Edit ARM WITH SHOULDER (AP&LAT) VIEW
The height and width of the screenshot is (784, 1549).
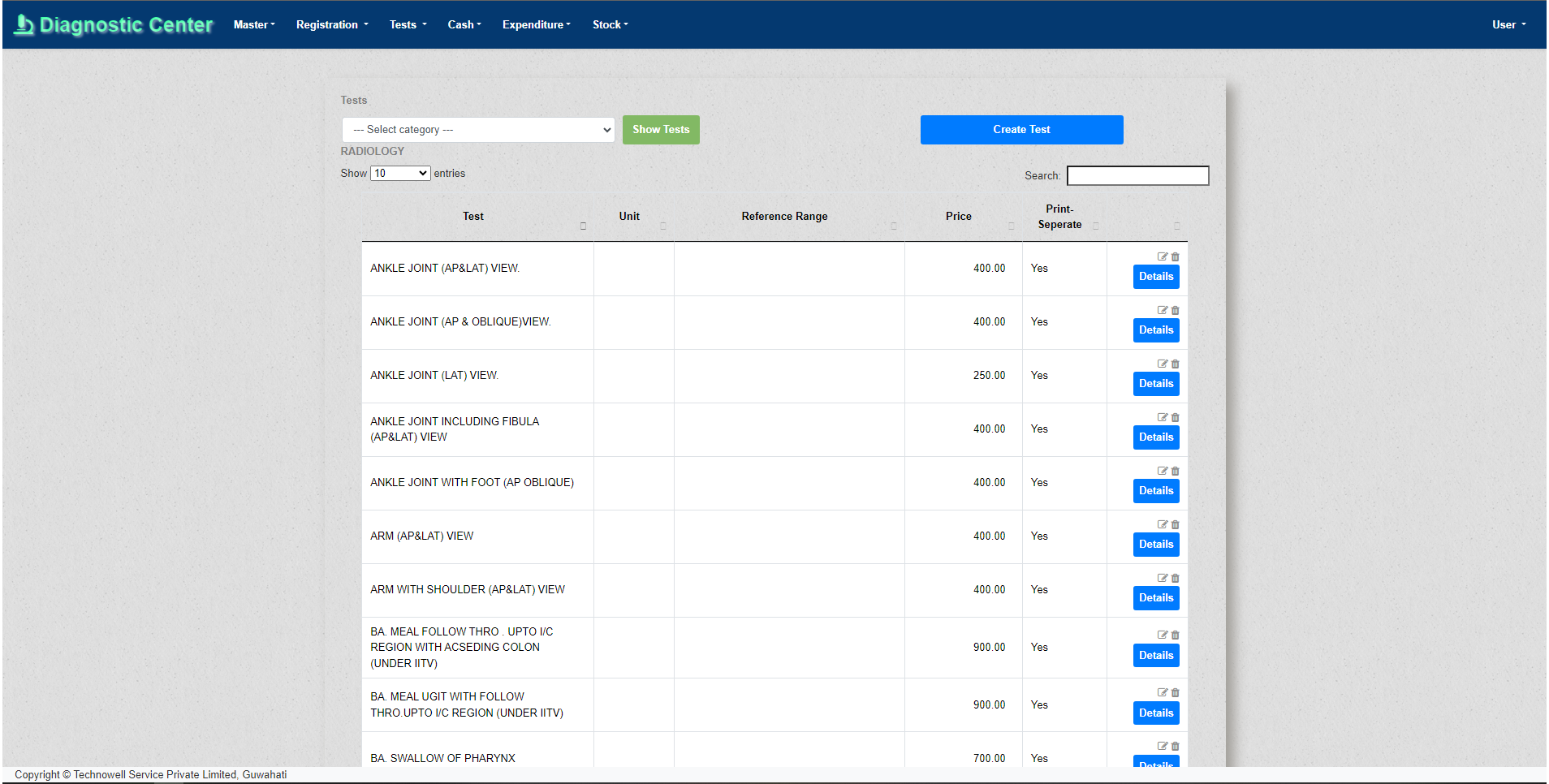1163,578
